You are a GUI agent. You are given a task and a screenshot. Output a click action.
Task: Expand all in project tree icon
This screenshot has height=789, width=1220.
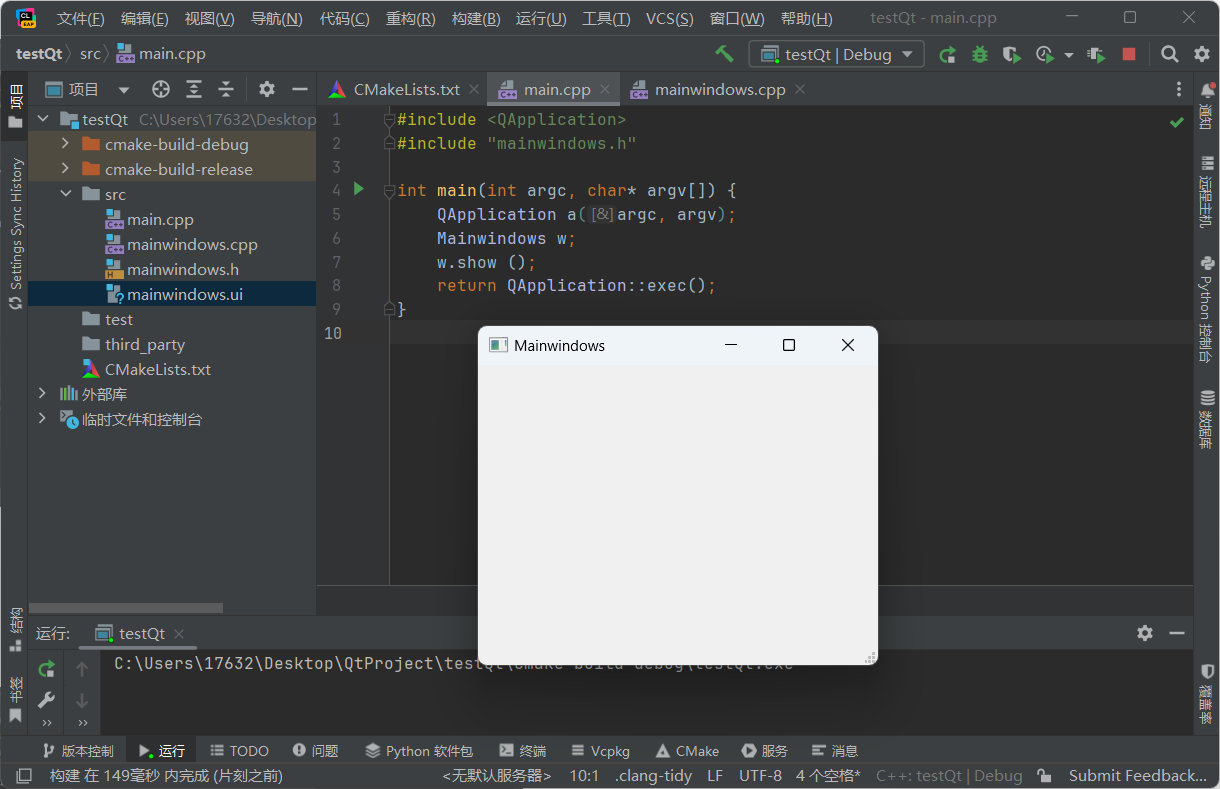[194, 89]
